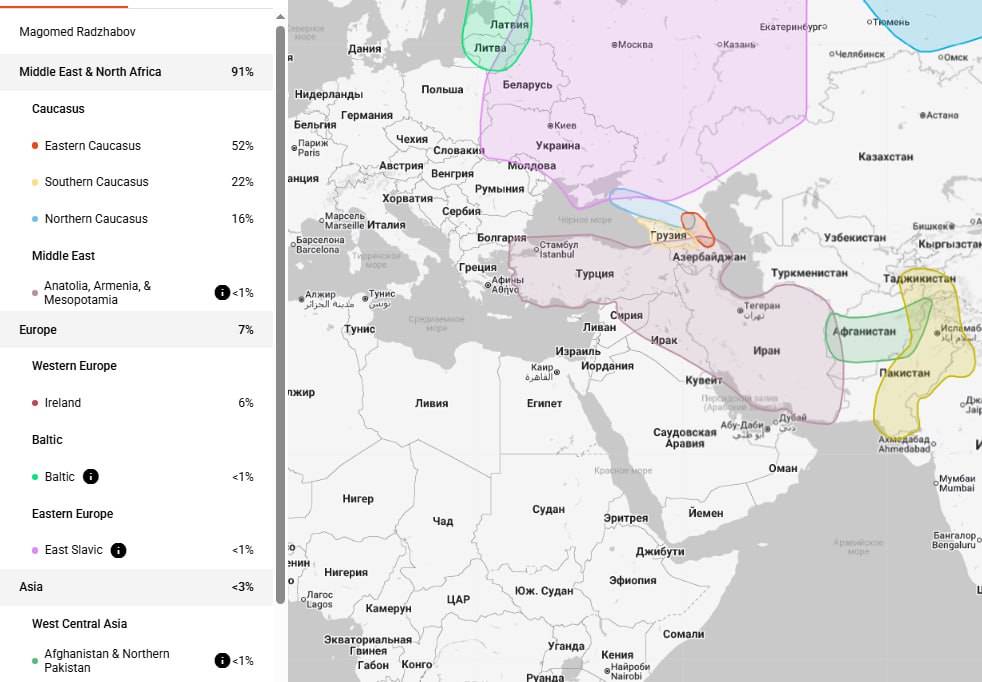This screenshot has width=982, height=682.
Task: Select the Eastern Caucasus row
Action: [x=137, y=145]
